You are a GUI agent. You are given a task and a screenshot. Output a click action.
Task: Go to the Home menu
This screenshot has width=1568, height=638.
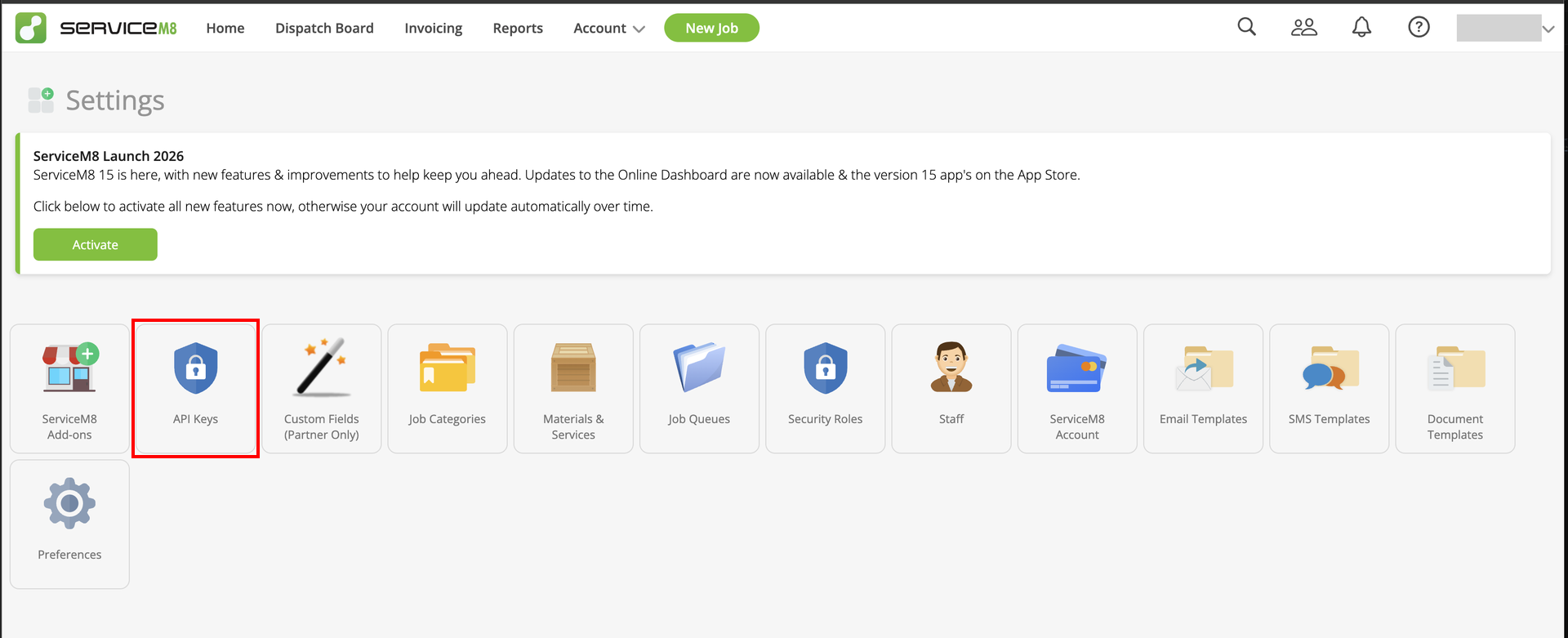coord(225,28)
